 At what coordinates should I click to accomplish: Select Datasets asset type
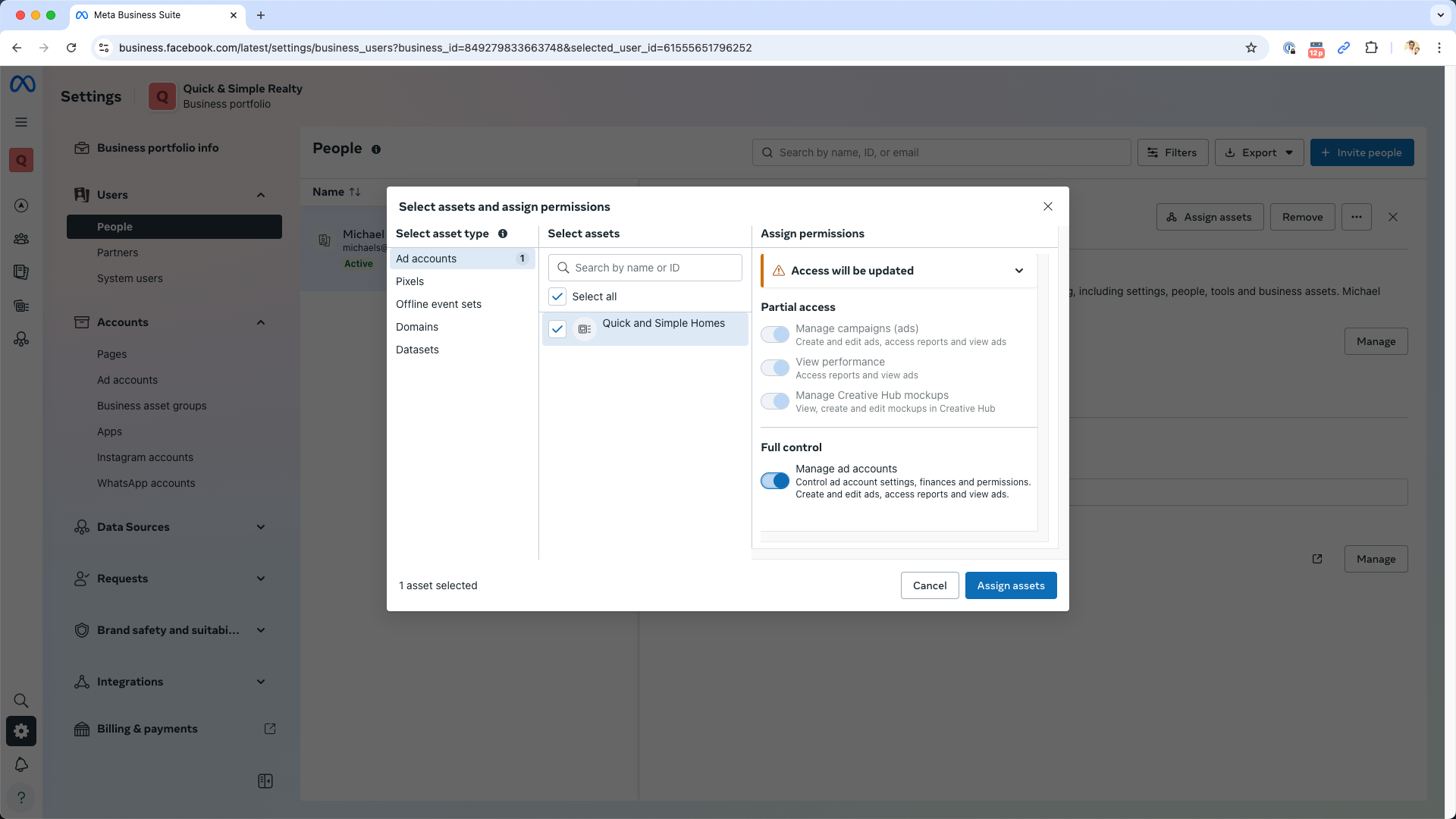click(x=462, y=350)
